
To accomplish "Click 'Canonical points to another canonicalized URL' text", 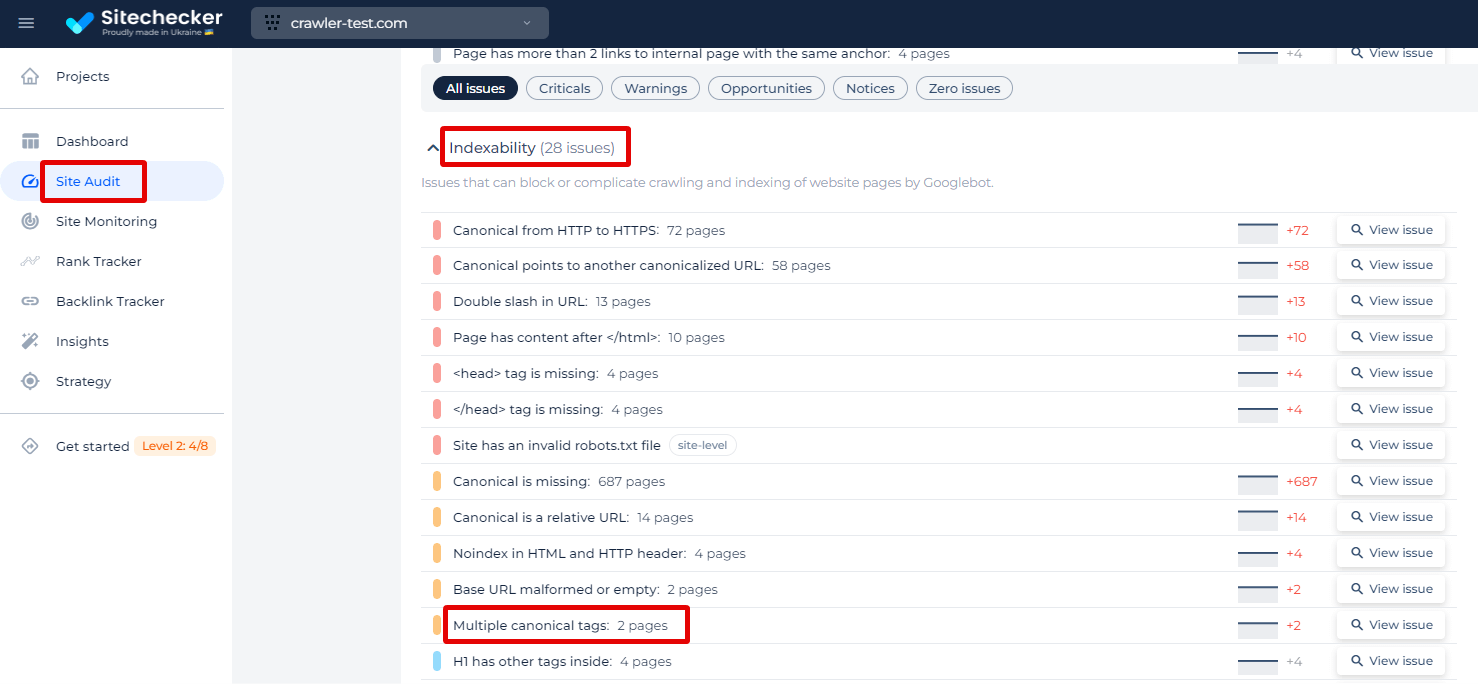I will click(x=608, y=265).
